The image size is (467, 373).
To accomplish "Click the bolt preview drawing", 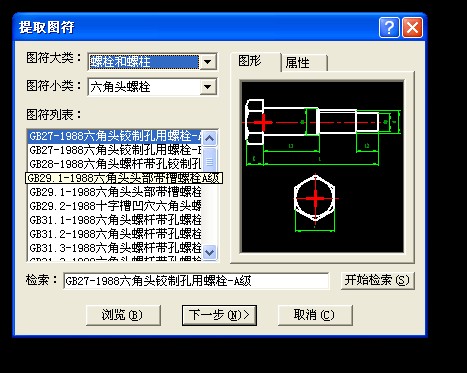I will point(322,167).
